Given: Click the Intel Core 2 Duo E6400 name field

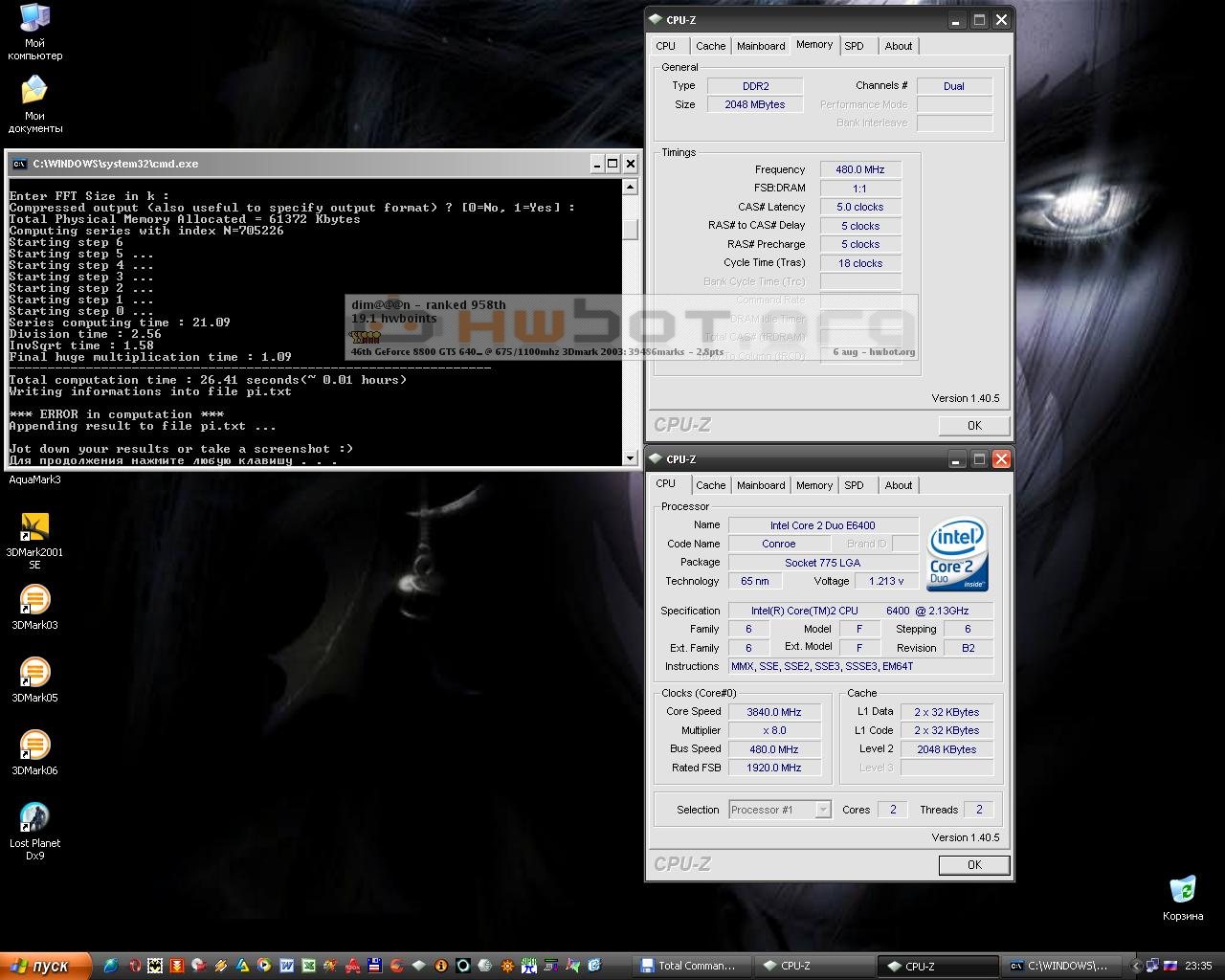Looking at the screenshot, I should [823, 525].
